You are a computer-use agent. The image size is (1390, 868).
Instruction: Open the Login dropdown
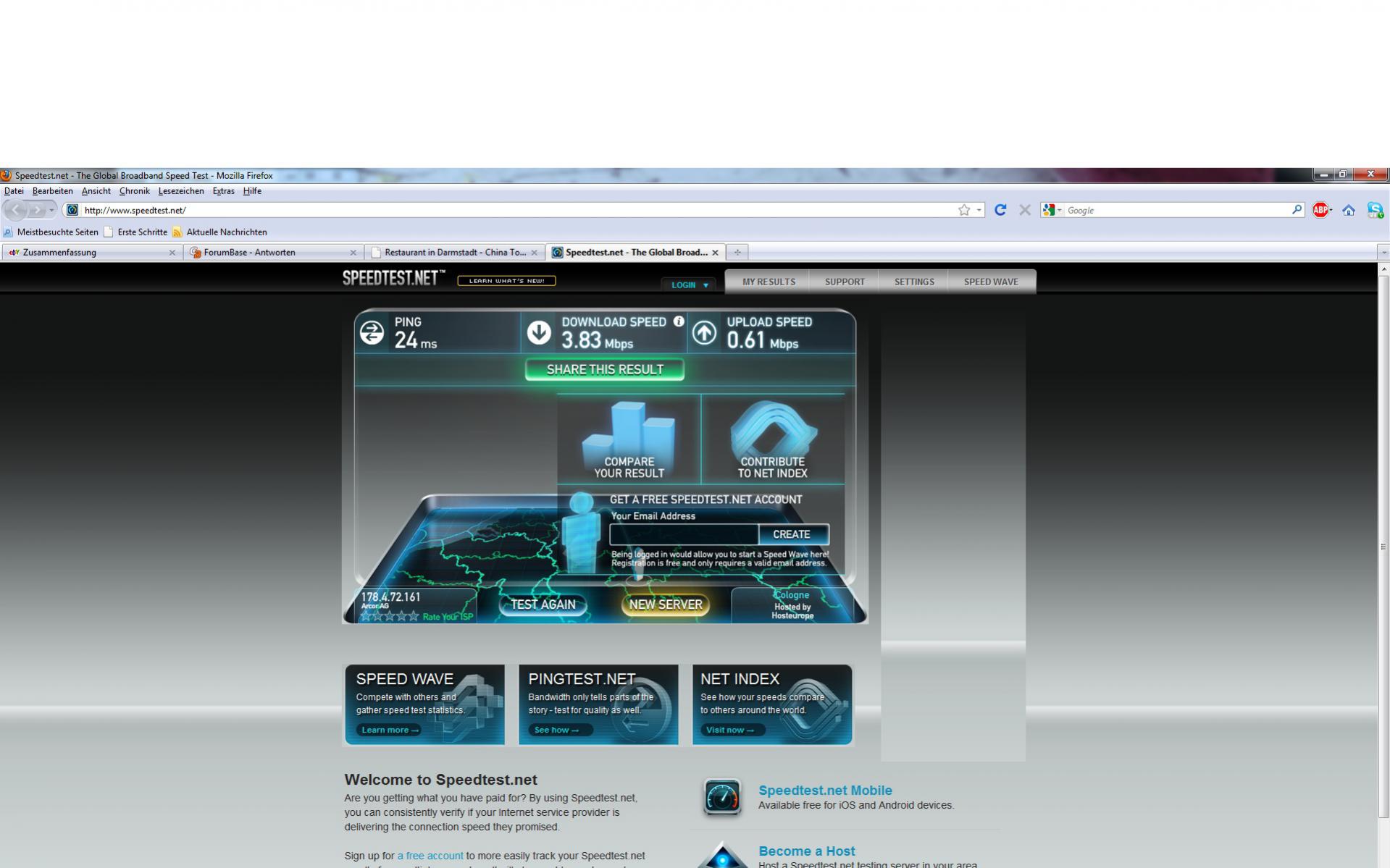pyautogui.click(x=689, y=285)
